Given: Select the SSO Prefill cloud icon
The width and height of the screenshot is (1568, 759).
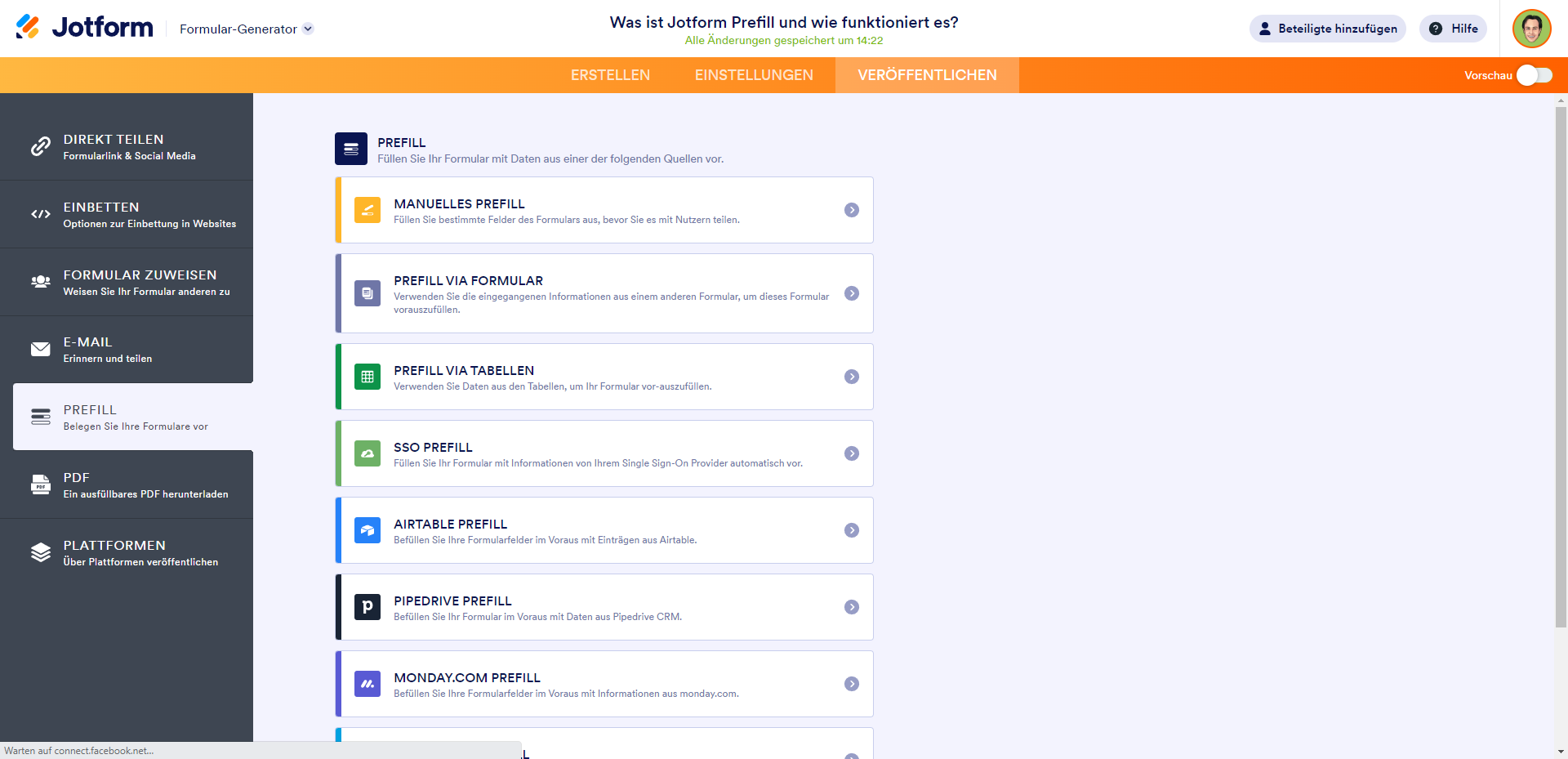Looking at the screenshot, I should click(x=367, y=453).
